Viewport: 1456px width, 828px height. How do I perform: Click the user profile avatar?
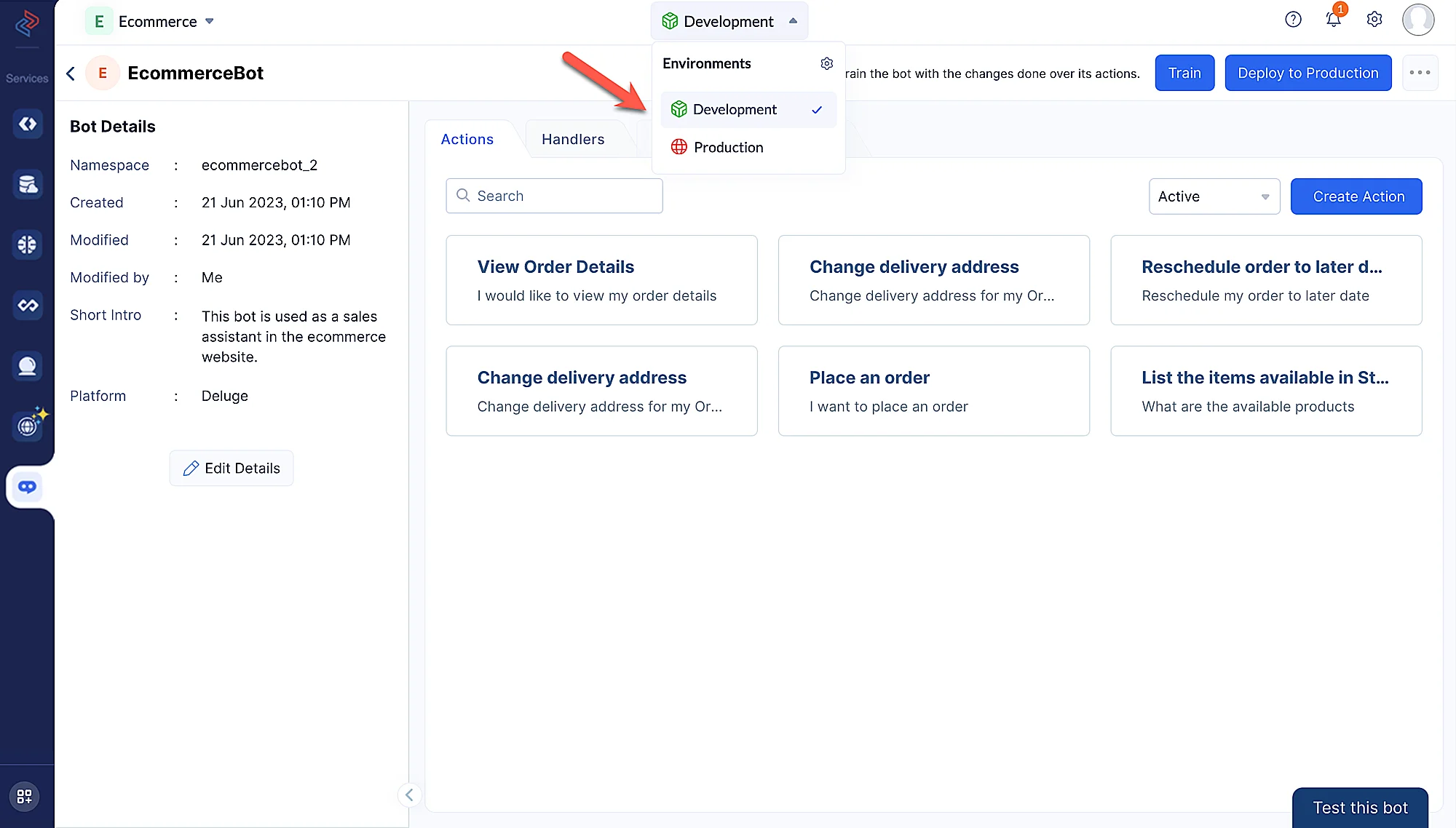click(1417, 20)
